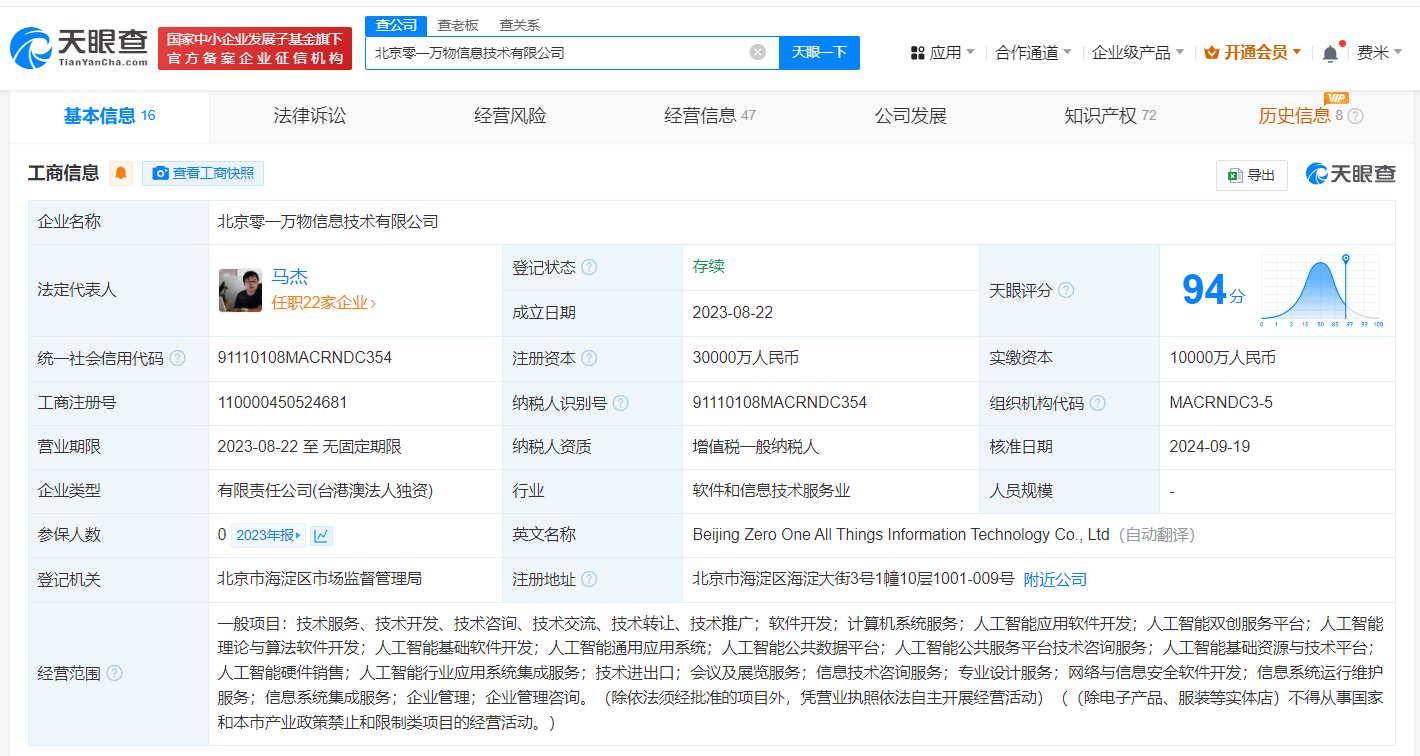Select the 基本信息 tab

(x=110, y=116)
